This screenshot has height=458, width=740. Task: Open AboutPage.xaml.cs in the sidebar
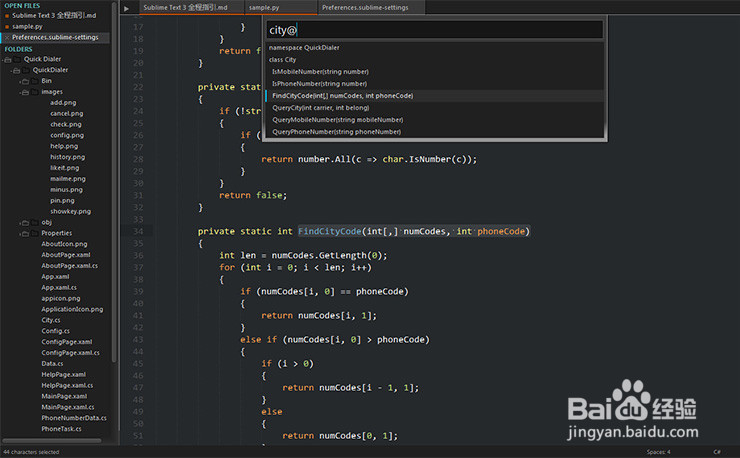coord(69,266)
